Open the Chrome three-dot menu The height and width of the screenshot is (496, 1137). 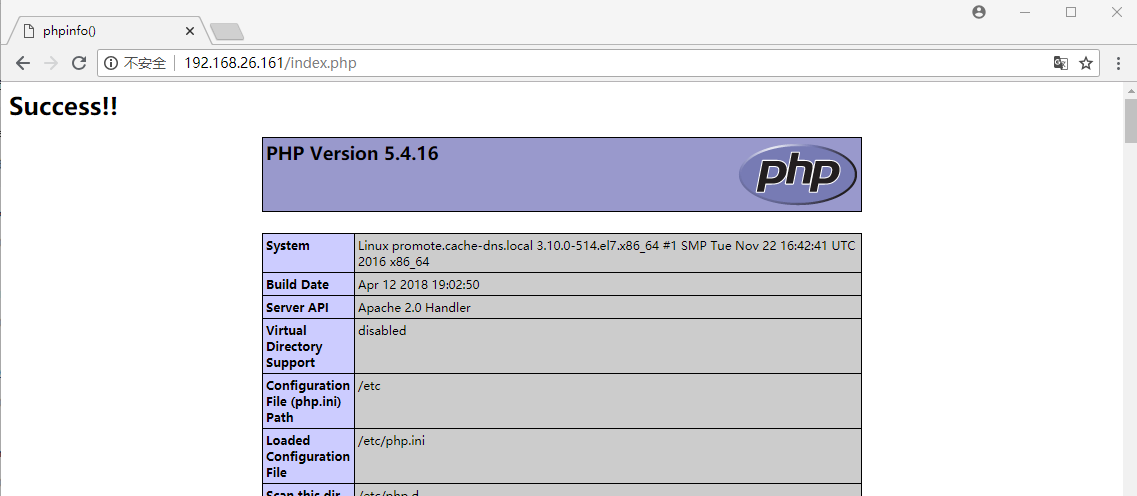click(1118, 63)
